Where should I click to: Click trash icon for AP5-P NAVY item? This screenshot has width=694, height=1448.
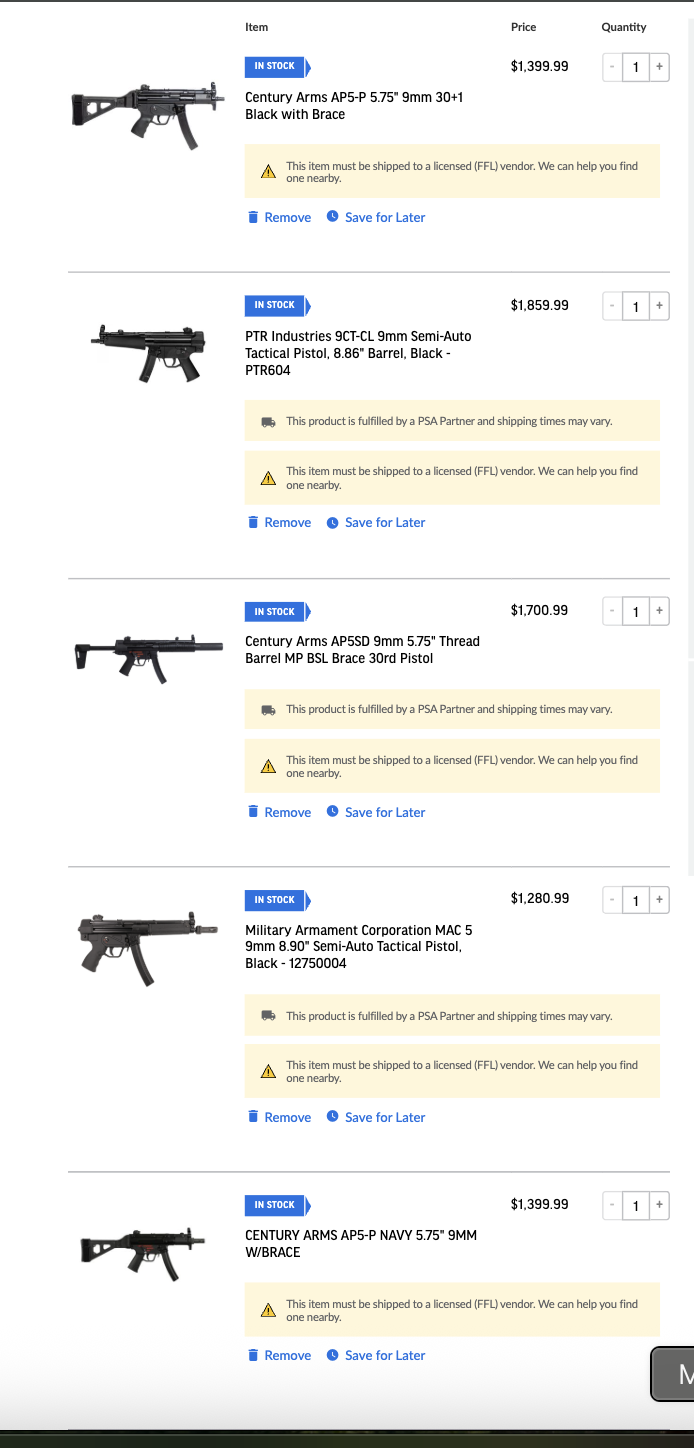(253, 1355)
